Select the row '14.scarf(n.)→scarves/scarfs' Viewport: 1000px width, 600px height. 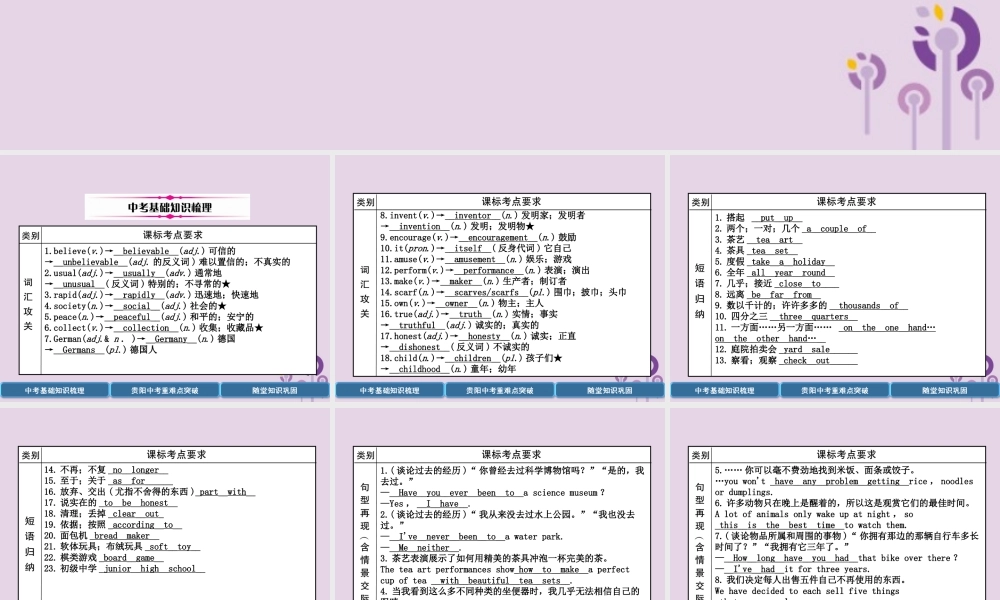[503, 292]
